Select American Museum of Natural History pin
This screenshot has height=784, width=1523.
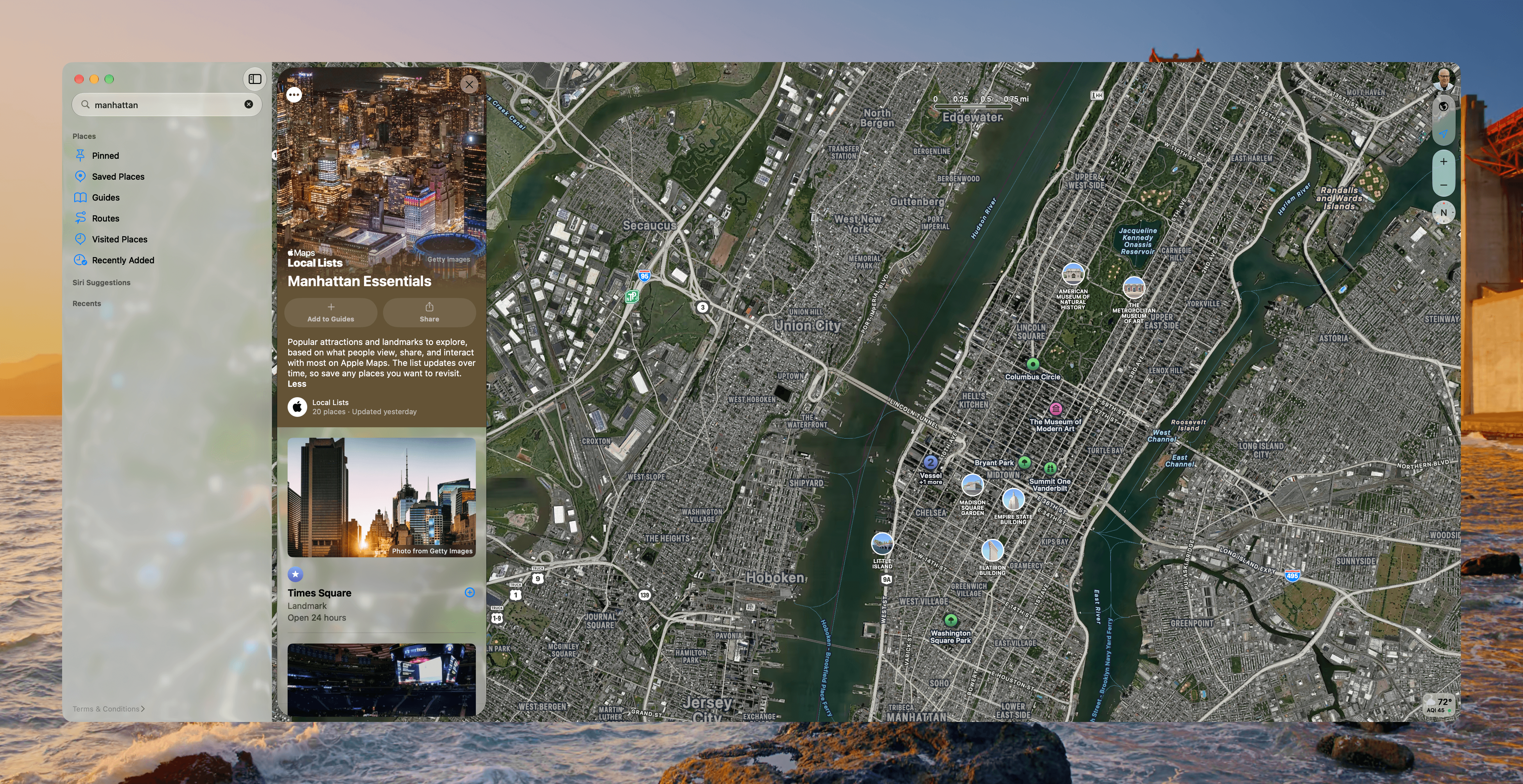tap(1073, 275)
